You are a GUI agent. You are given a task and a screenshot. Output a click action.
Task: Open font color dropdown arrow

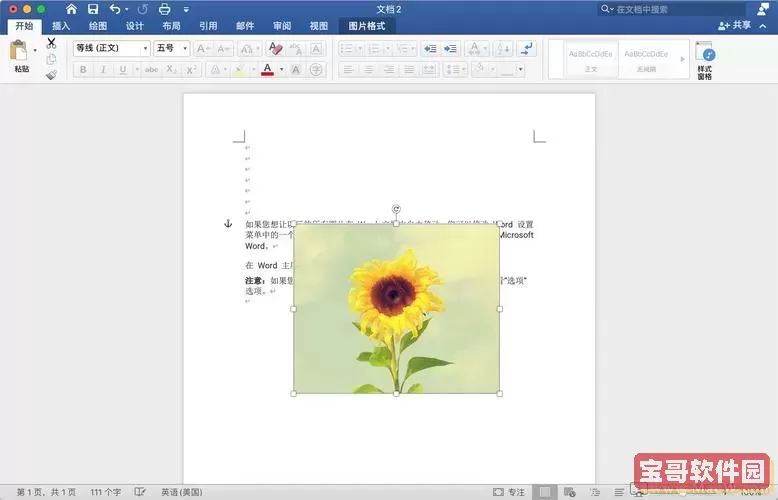pyautogui.click(x=281, y=69)
